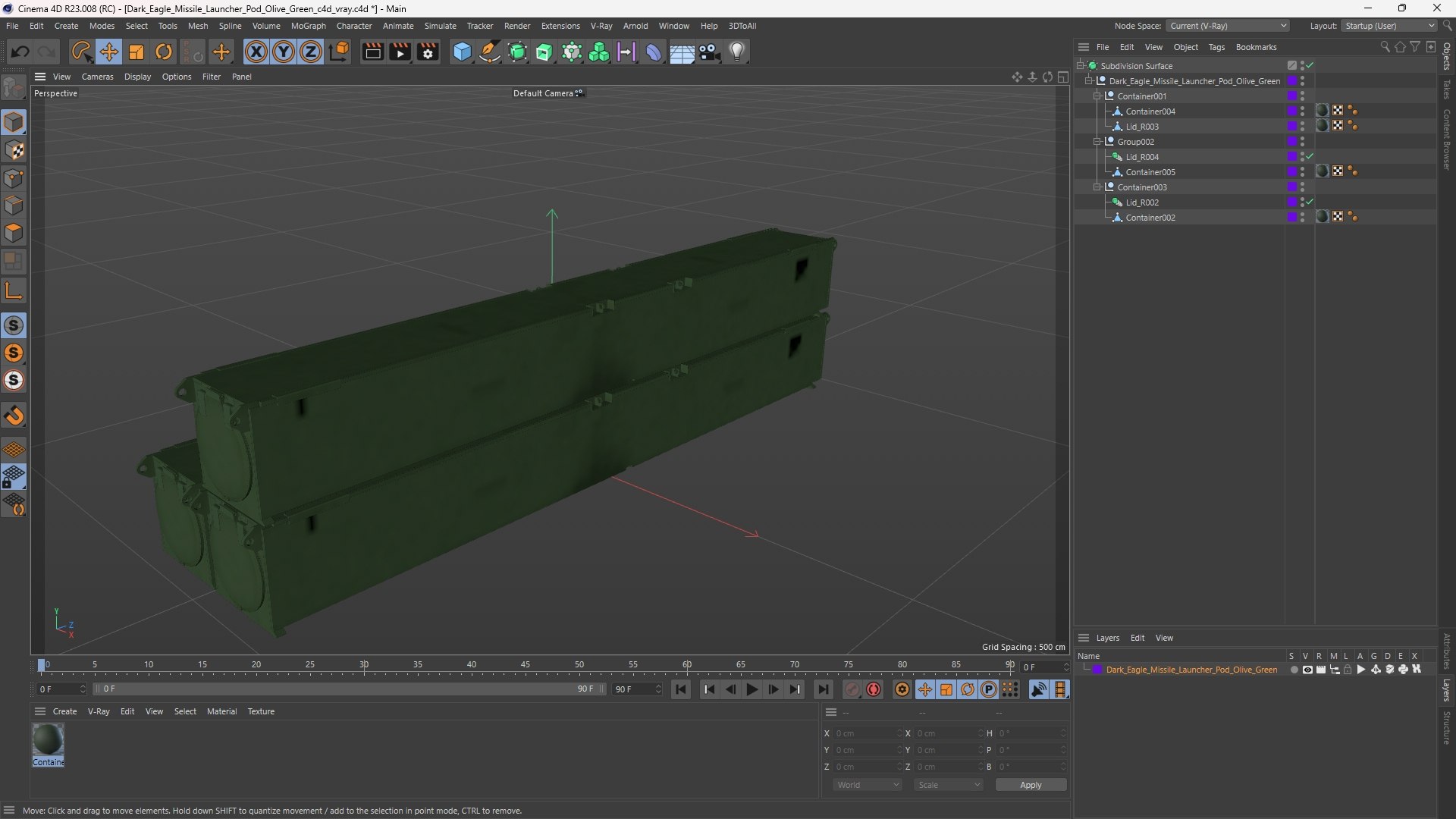Image resolution: width=1456 pixels, height=819 pixels.
Task: Click the Extrude generator icon
Action: point(544,52)
